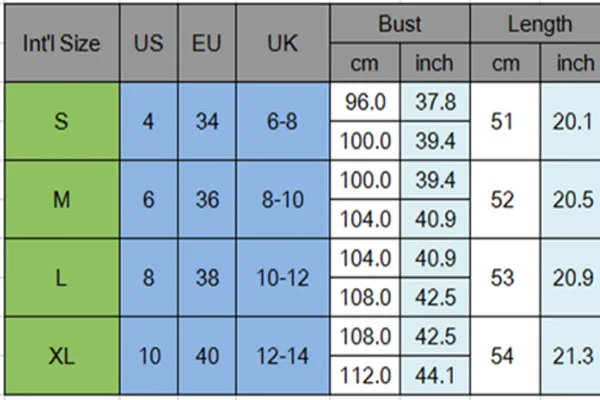
Task: Click the green S size cell
Action: [61, 122]
